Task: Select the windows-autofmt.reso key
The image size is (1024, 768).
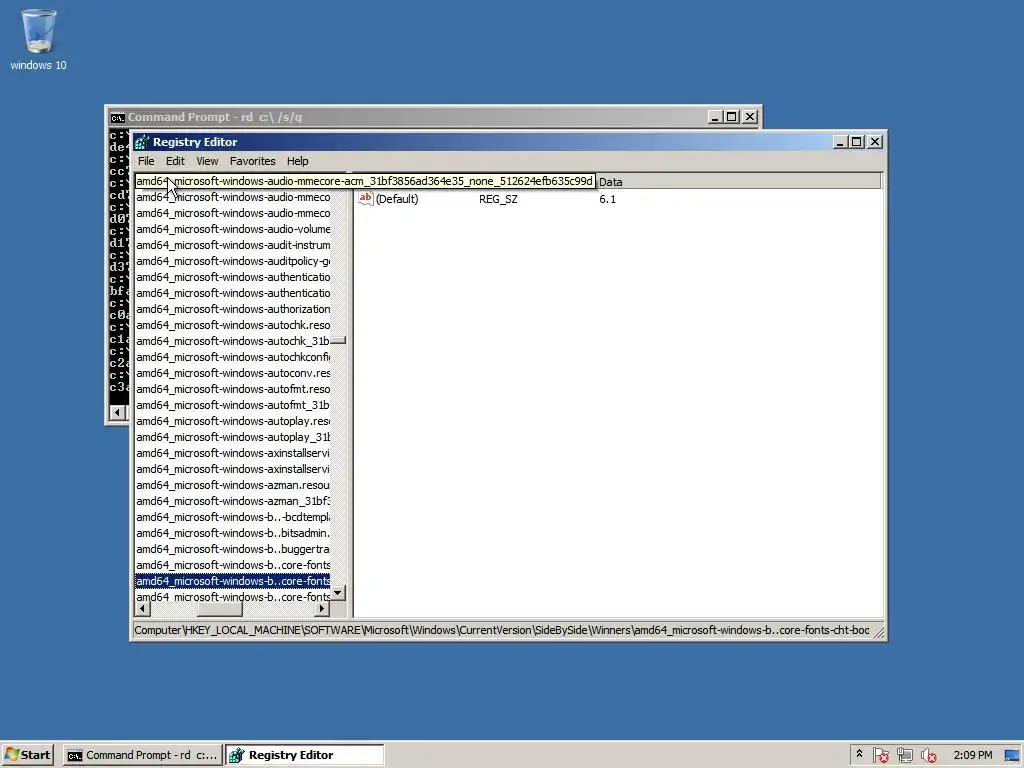Action: click(232, 389)
